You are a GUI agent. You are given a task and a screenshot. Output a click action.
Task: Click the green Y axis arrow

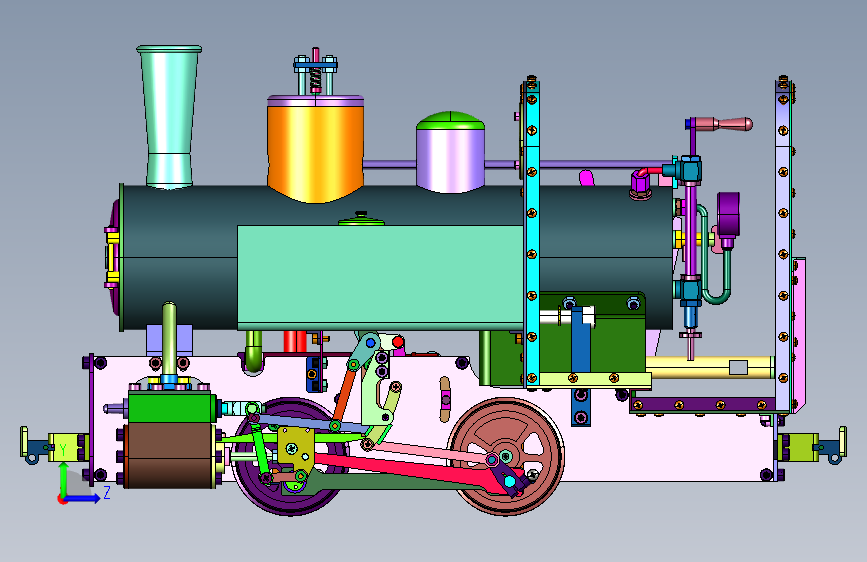64,480
